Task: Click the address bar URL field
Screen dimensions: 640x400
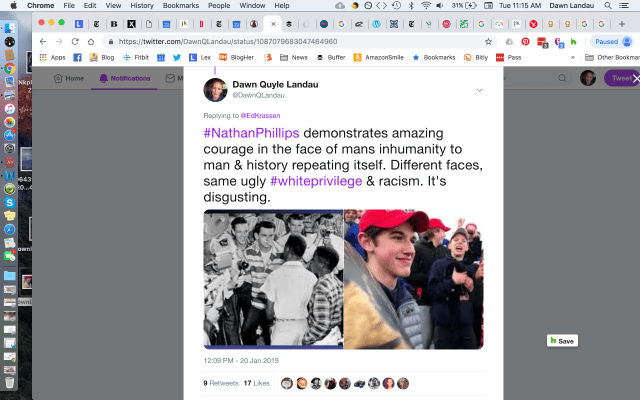Action: [300, 42]
